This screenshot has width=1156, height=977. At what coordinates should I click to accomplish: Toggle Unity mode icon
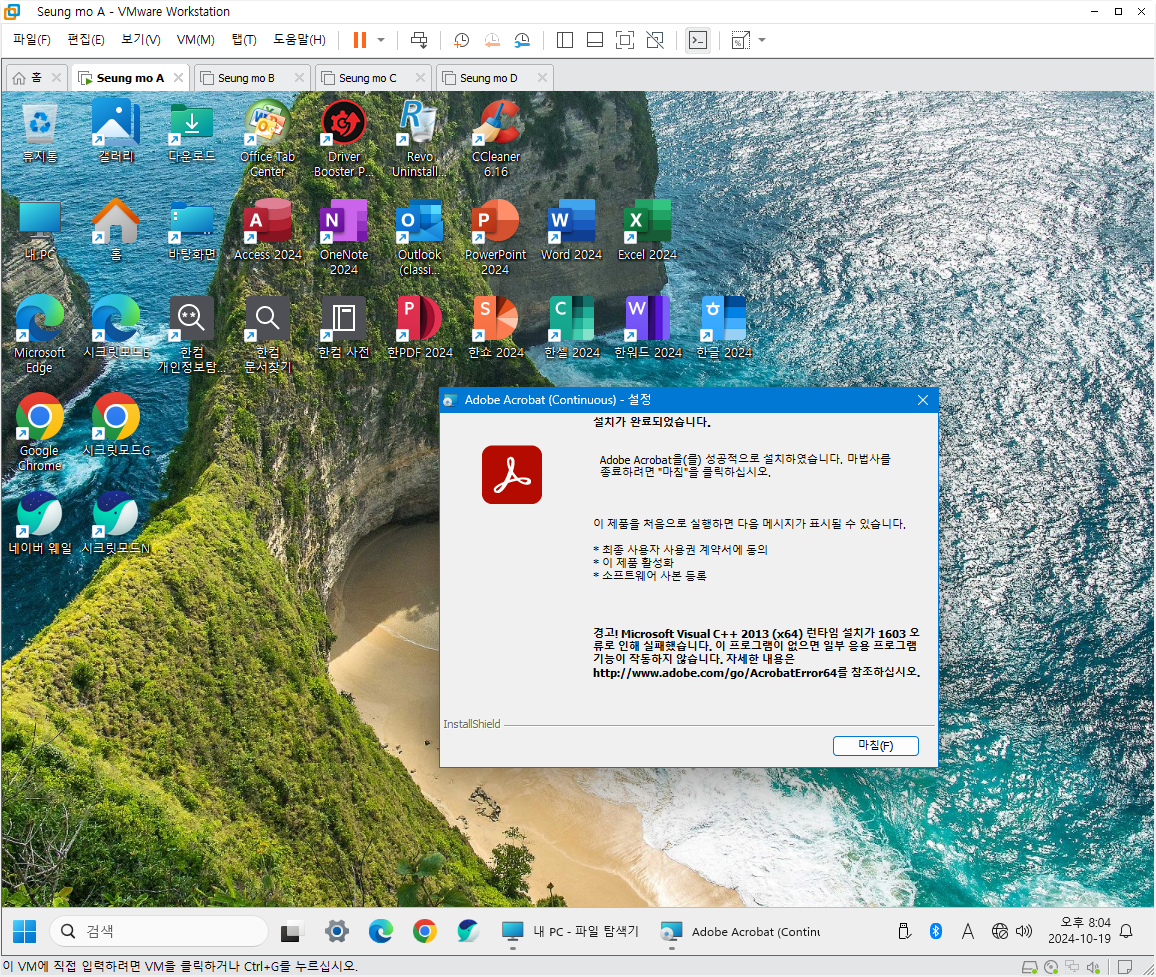click(x=655, y=40)
